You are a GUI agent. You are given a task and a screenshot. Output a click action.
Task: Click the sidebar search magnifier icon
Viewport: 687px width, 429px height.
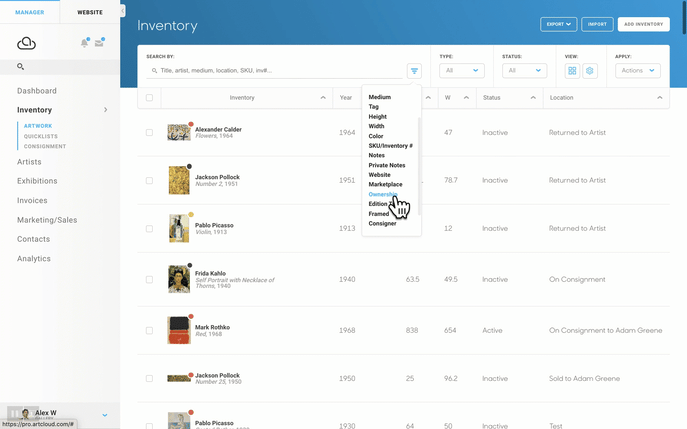pos(20,67)
